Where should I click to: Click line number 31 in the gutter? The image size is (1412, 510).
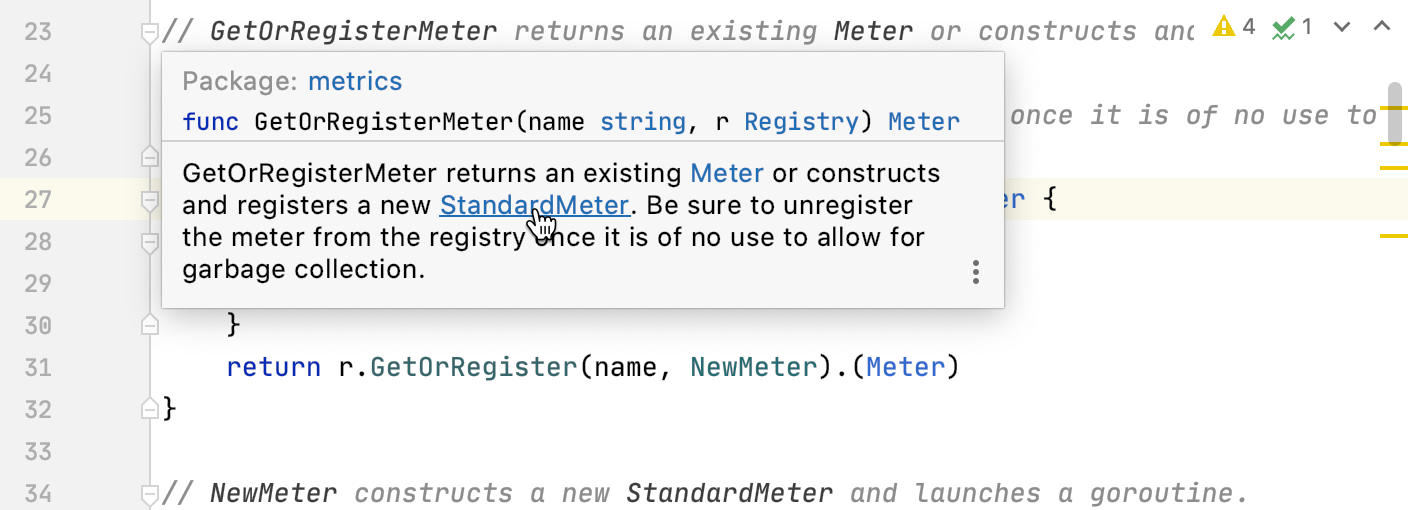(x=38, y=367)
